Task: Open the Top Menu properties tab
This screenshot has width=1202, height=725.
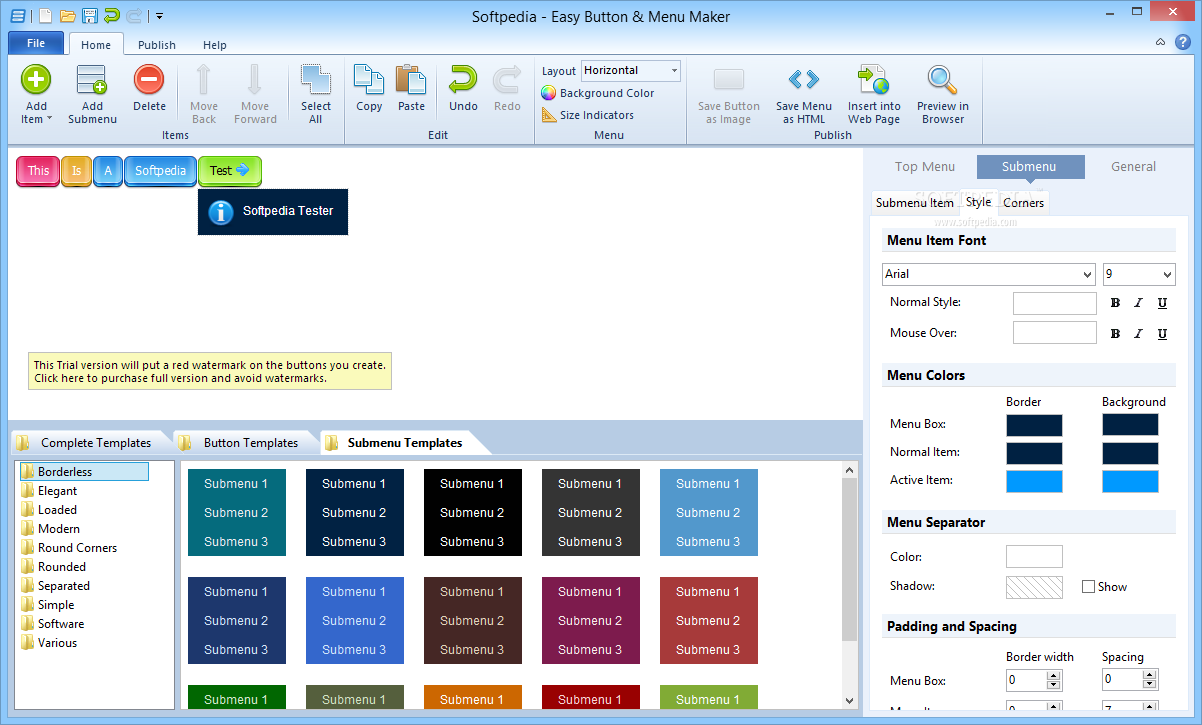Action: [925, 167]
